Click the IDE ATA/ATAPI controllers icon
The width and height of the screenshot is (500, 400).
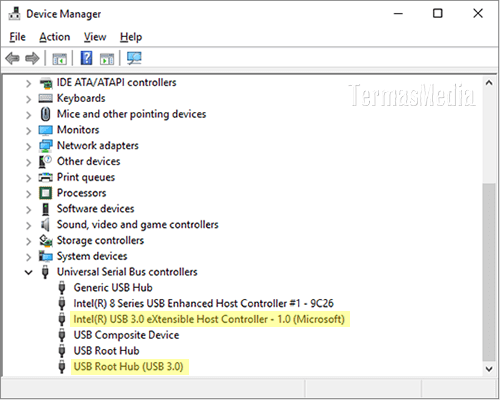coord(46,83)
